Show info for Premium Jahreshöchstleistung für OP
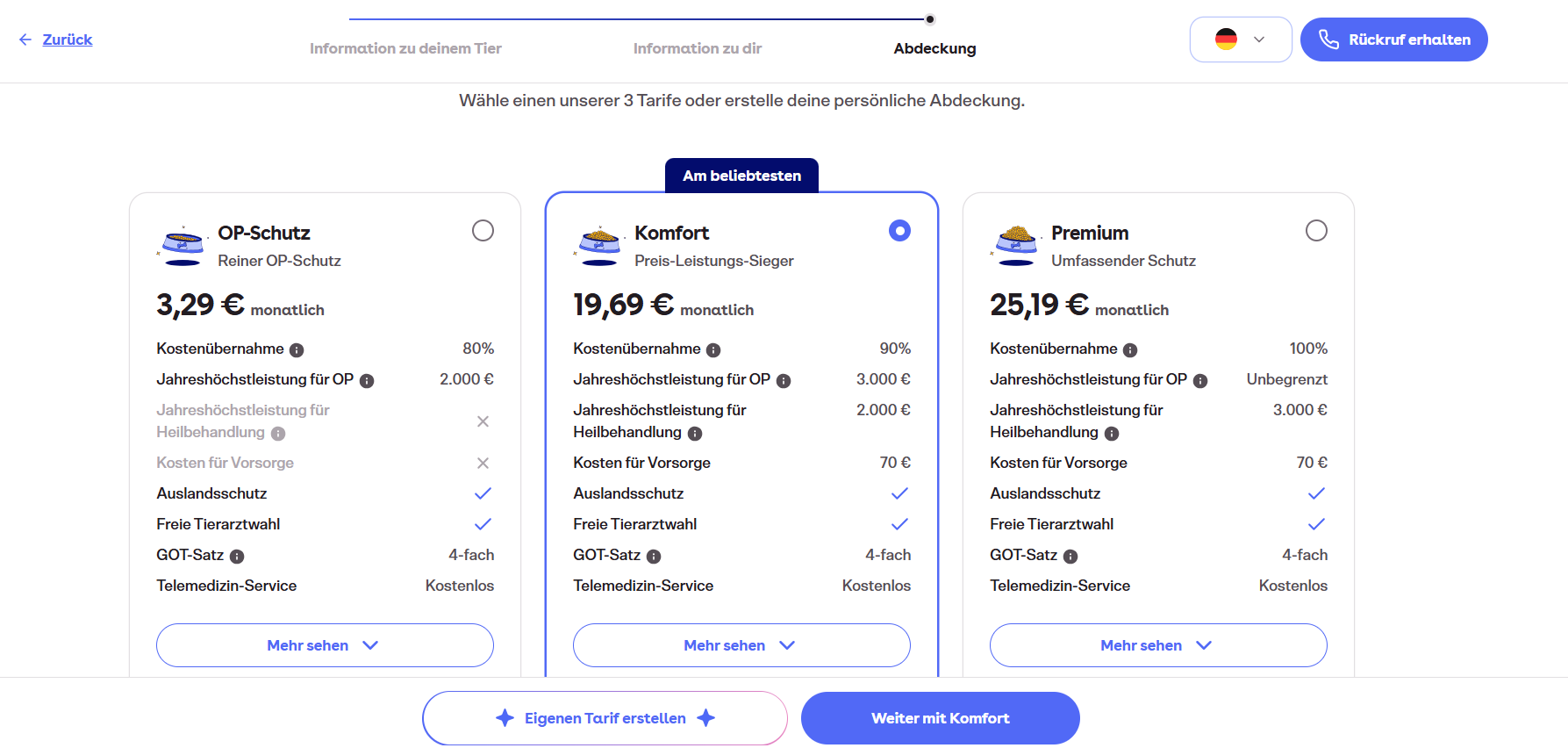 1200,381
